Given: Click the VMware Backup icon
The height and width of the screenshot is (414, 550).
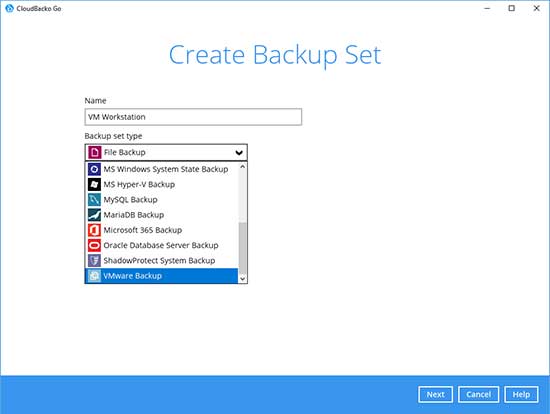Looking at the screenshot, I should tap(94, 276).
